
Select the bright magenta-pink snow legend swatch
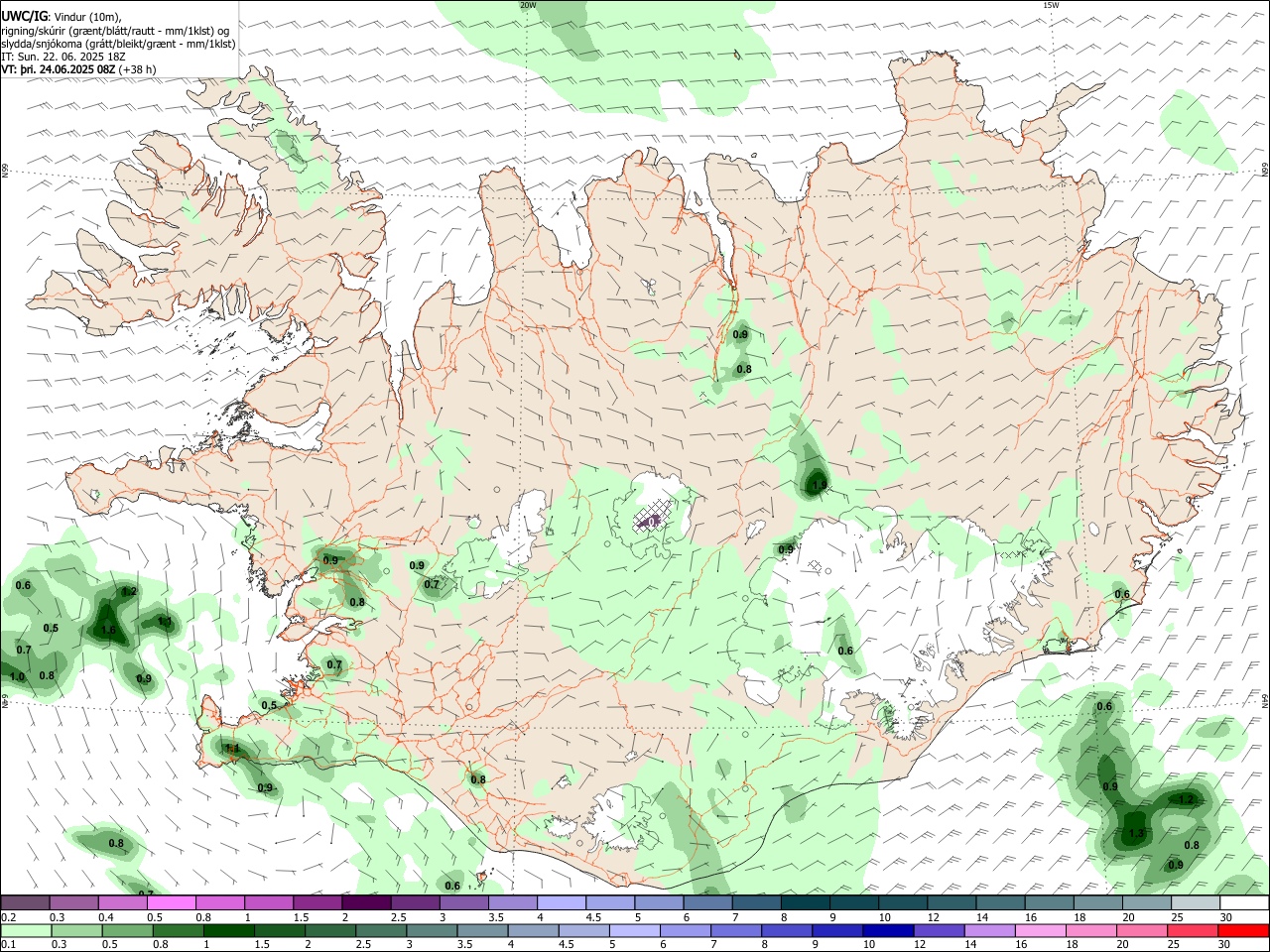[171, 902]
